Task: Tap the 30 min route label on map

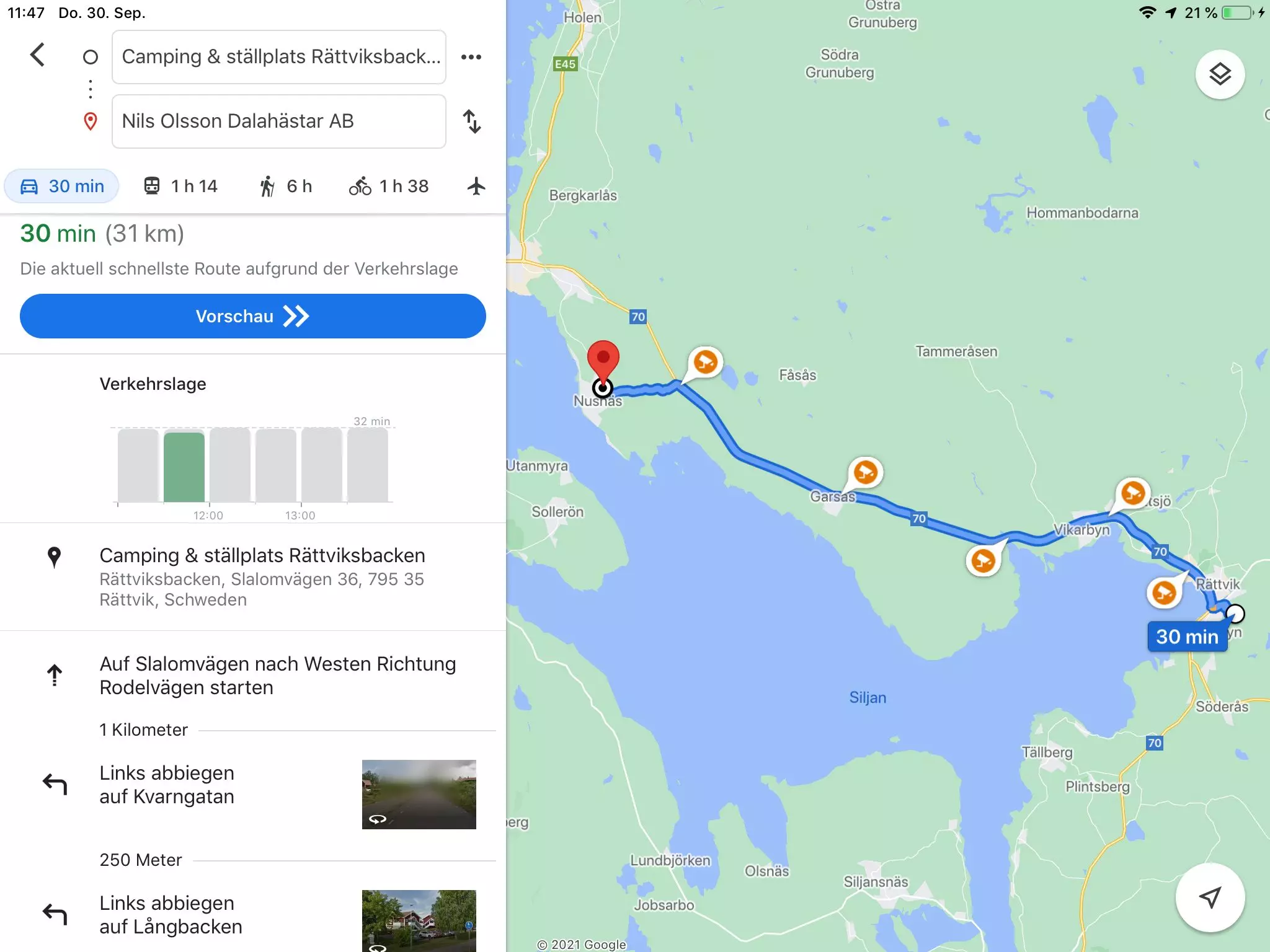Action: (x=1187, y=637)
